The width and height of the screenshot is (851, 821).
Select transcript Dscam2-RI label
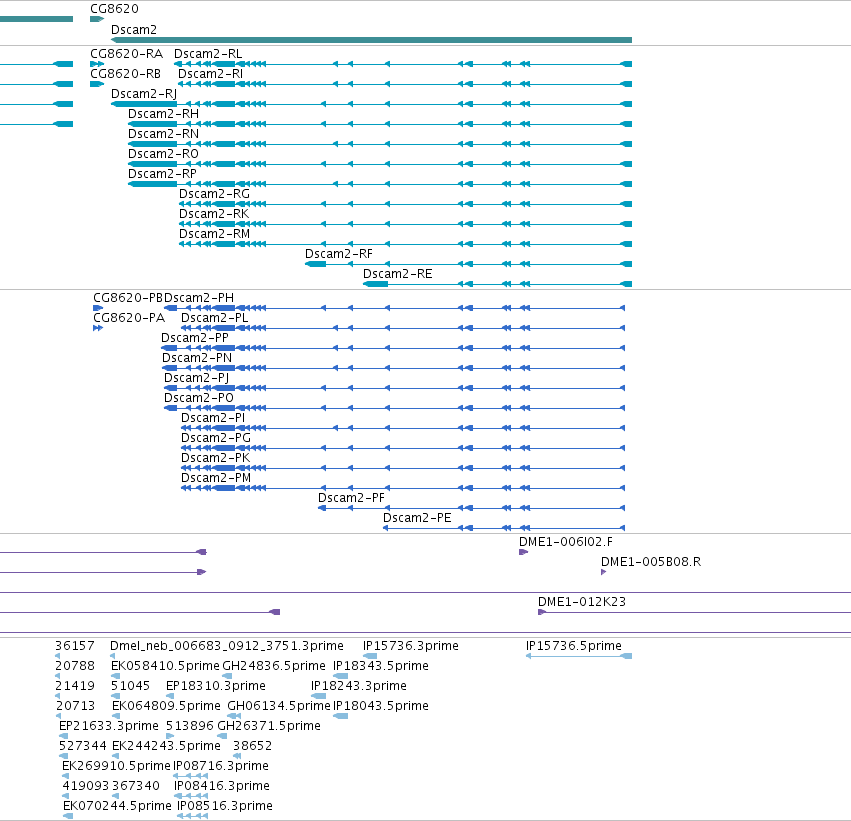[211, 74]
